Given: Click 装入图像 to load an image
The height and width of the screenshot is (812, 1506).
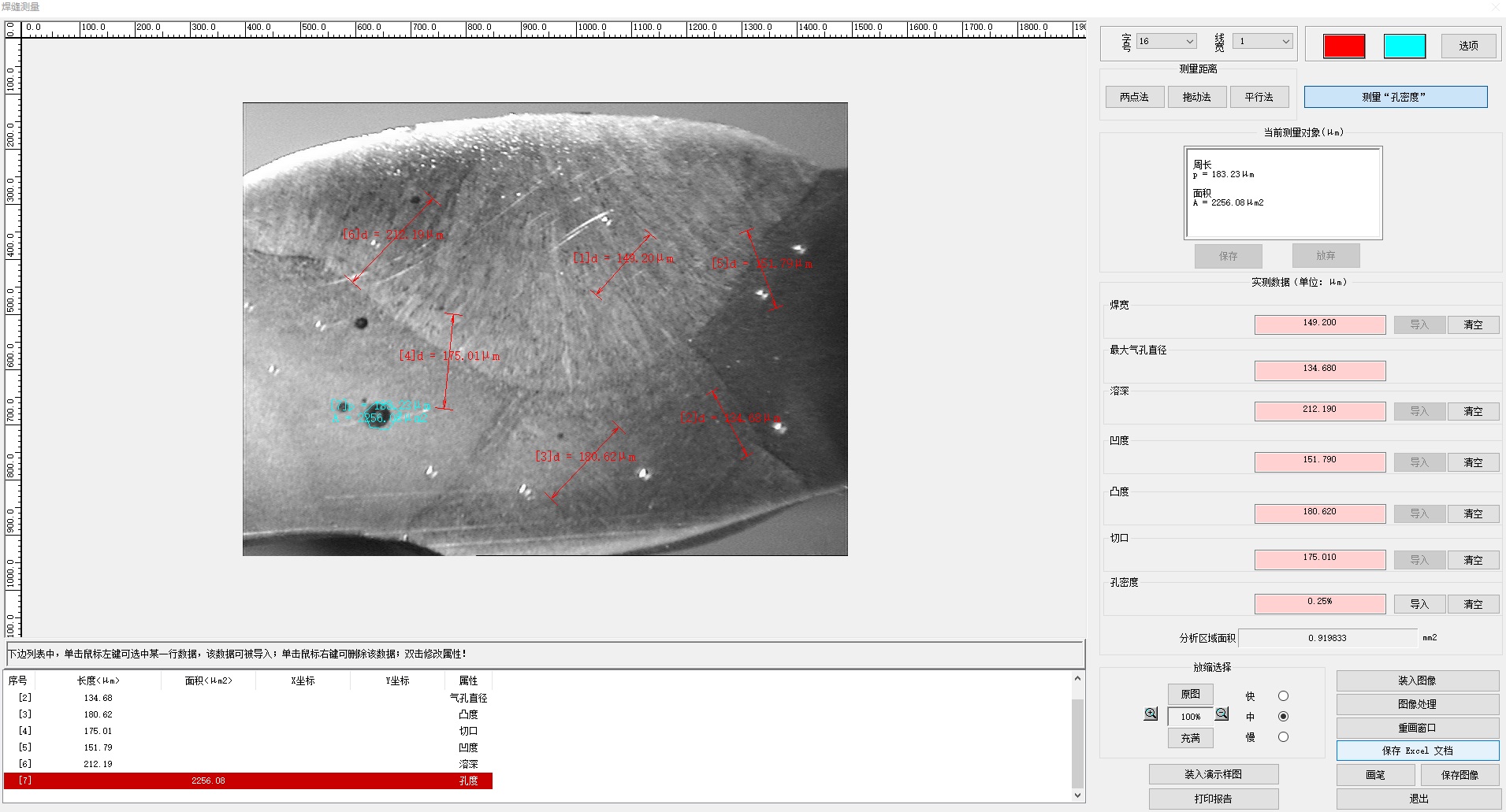Looking at the screenshot, I should [1418, 680].
